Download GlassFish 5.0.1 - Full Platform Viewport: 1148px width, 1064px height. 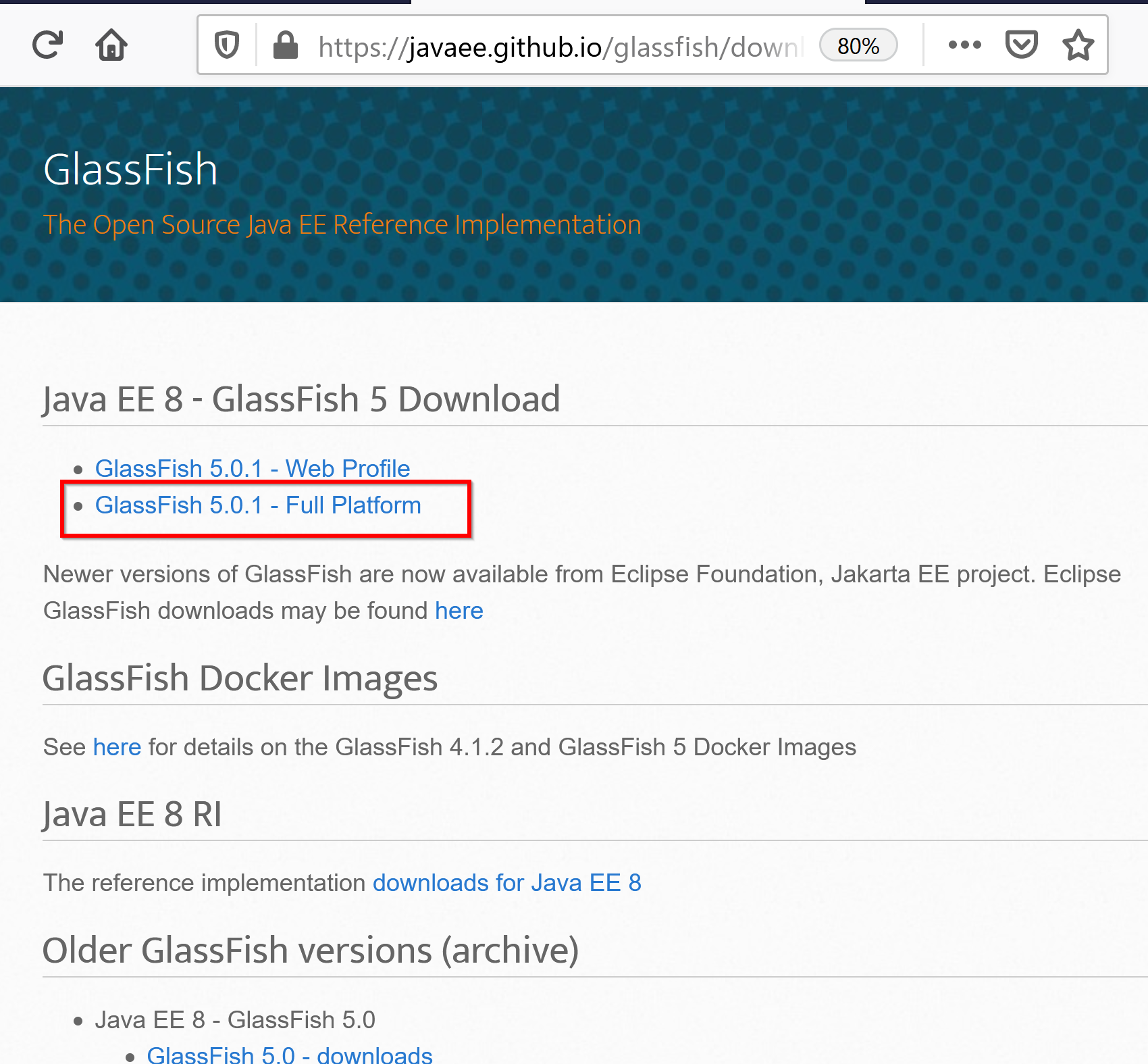(x=258, y=505)
